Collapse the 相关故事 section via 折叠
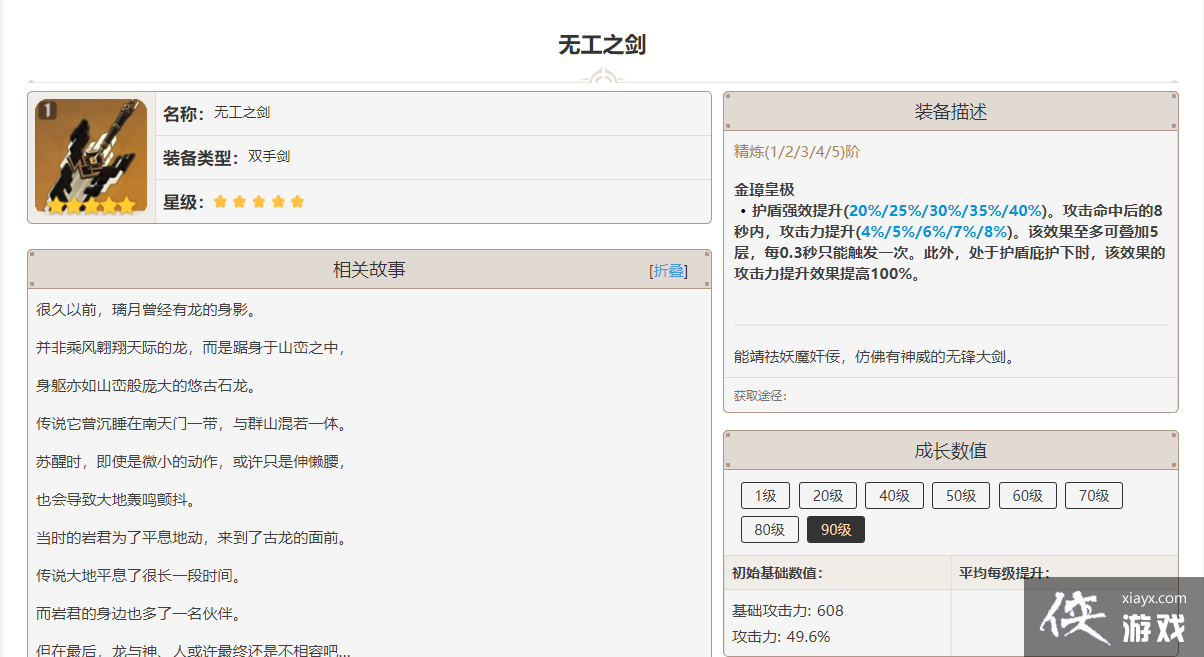 click(x=668, y=270)
